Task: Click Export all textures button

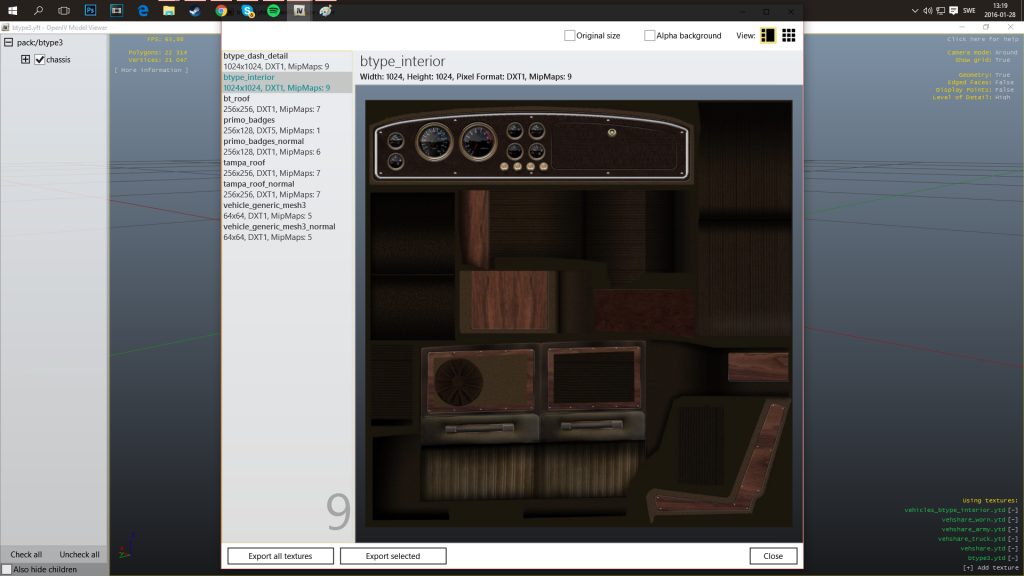Action: click(280, 556)
